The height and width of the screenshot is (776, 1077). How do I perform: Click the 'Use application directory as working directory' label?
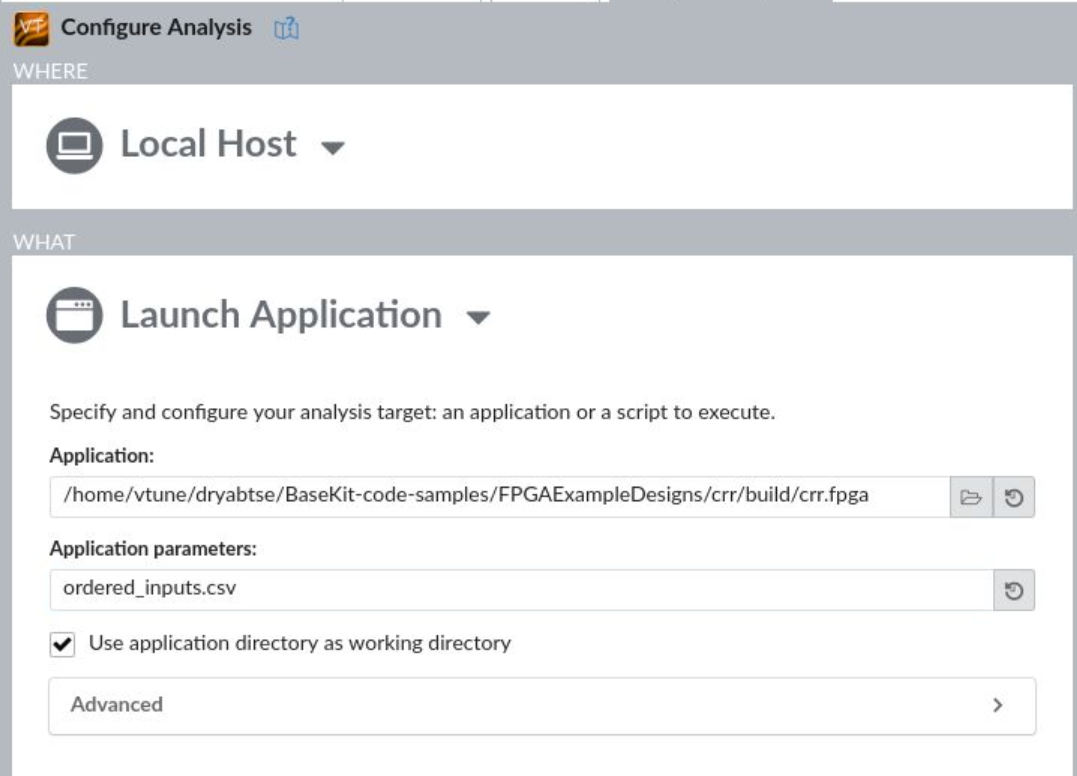click(x=300, y=644)
